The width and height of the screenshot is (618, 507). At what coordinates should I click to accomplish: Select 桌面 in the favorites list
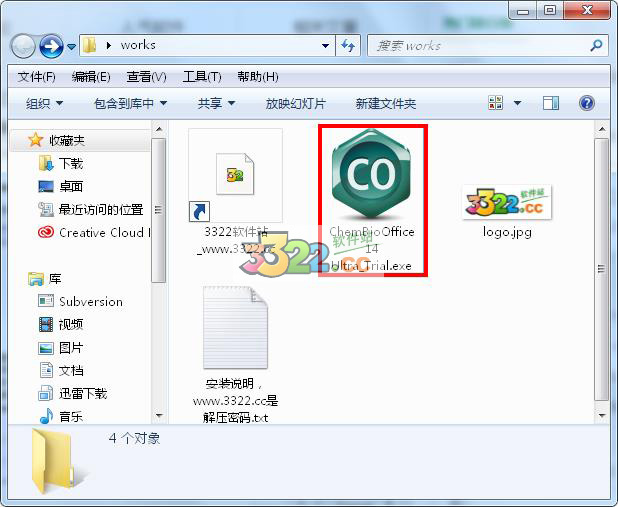point(71,186)
